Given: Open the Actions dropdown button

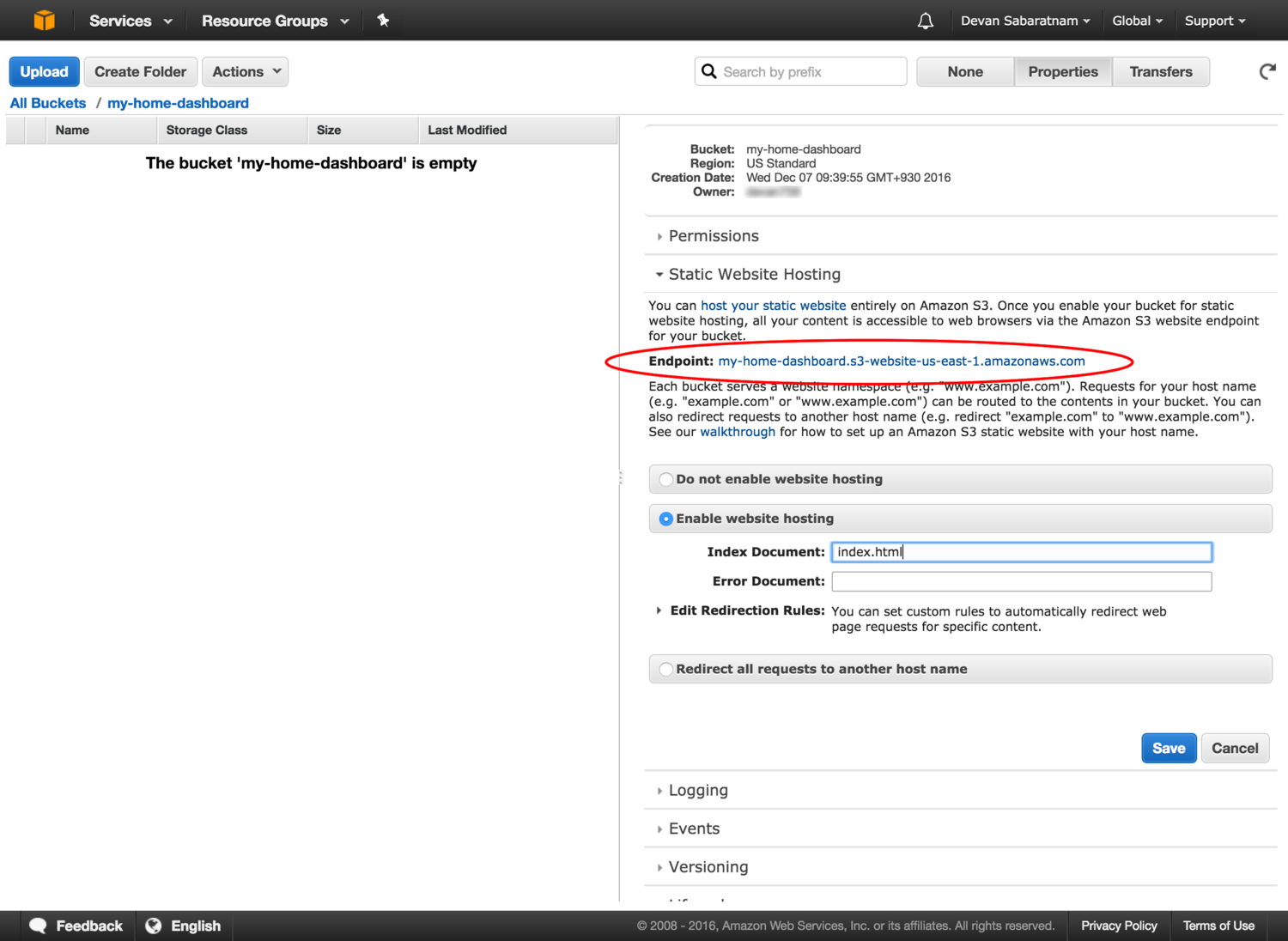Looking at the screenshot, I should tap(246, 72).
